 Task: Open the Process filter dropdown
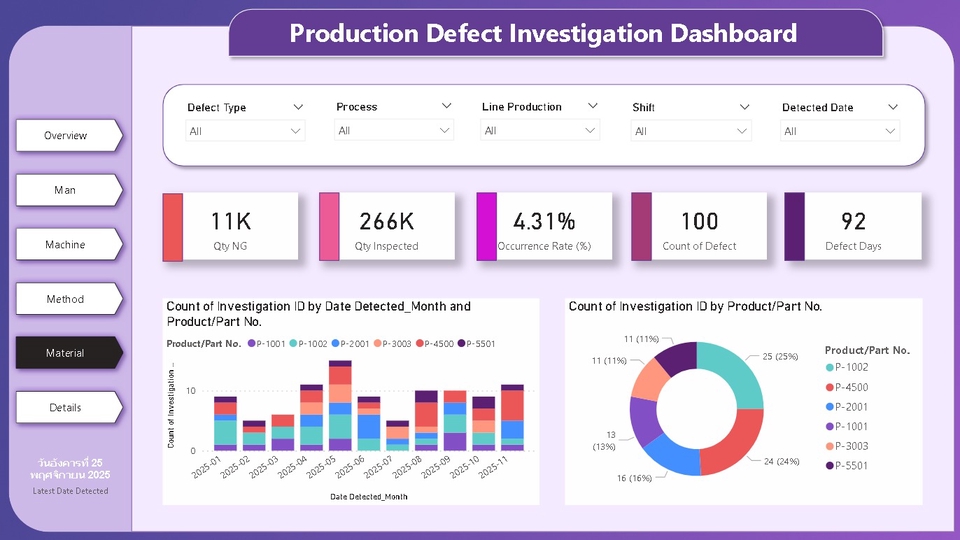(x=395, y=131)
